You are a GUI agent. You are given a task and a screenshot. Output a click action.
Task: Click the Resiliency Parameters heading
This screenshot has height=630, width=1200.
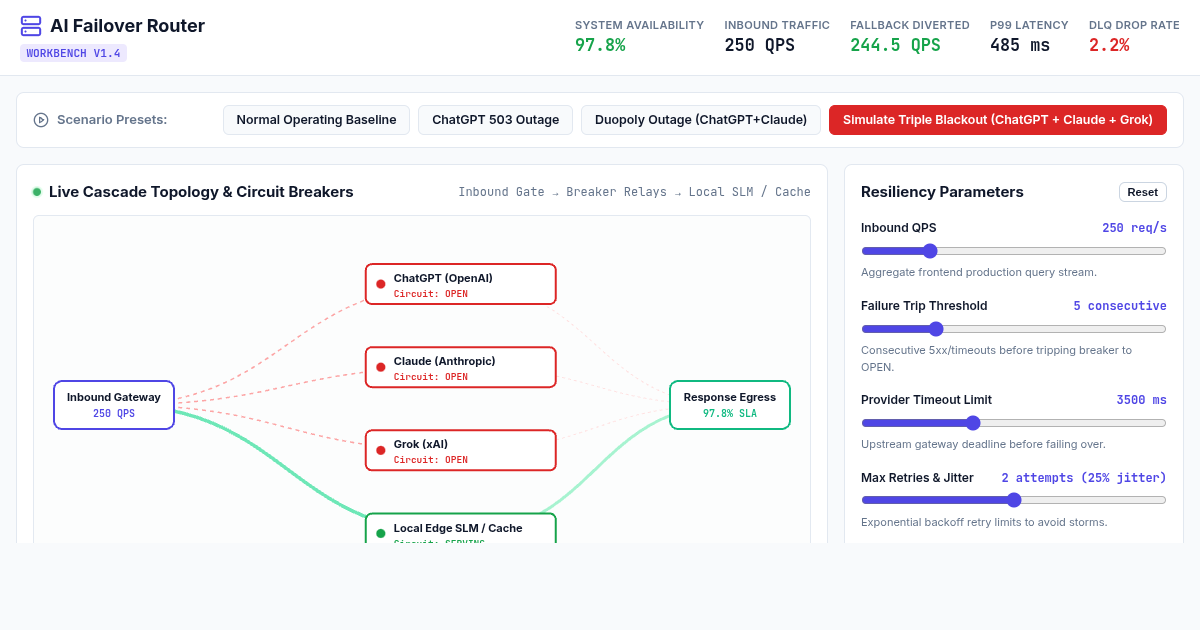point(942,192)
